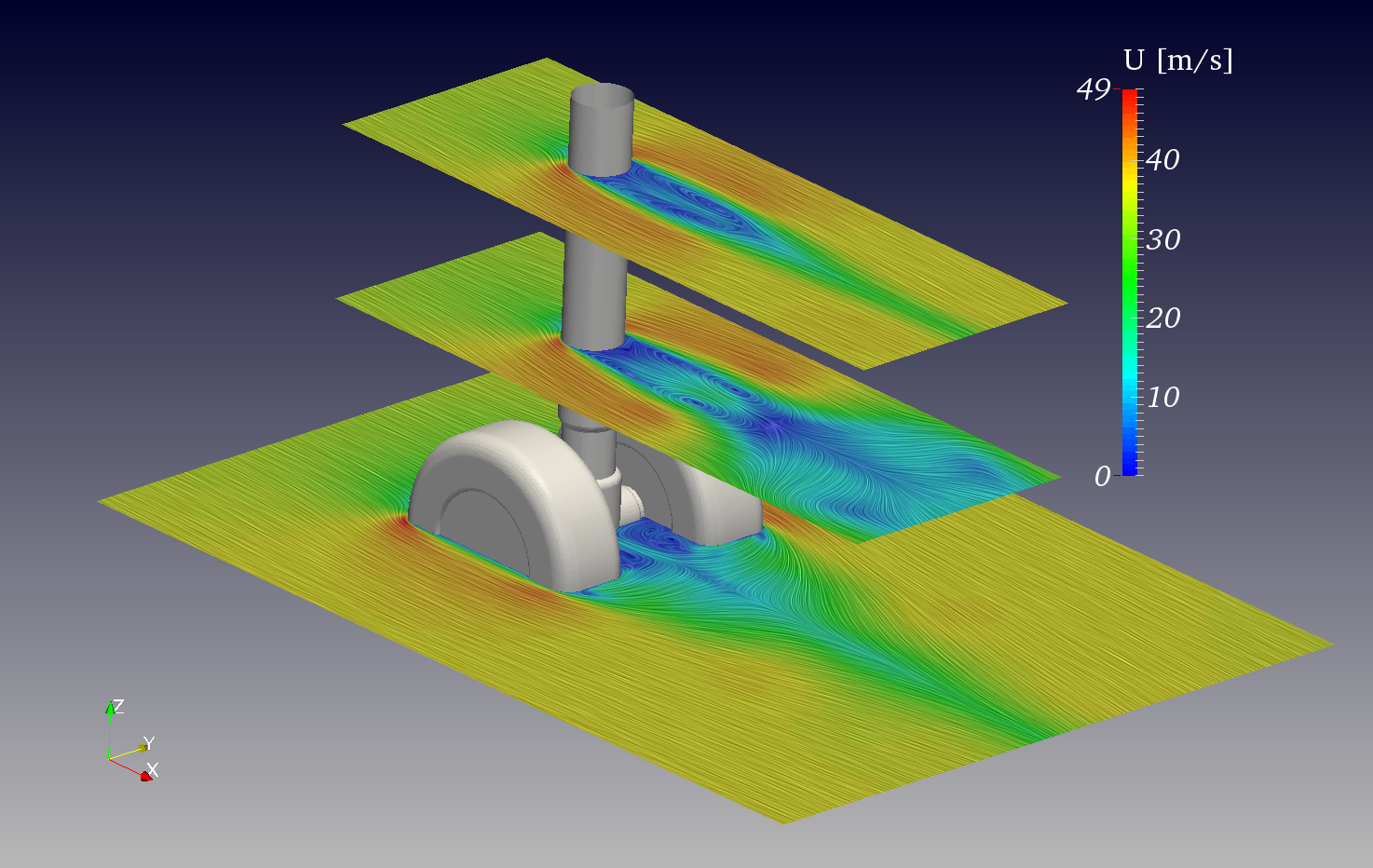Click the red zone at the 49 legend mark
The width and height of the screenshot is (1373, 868).
[x=1130, y=98]
